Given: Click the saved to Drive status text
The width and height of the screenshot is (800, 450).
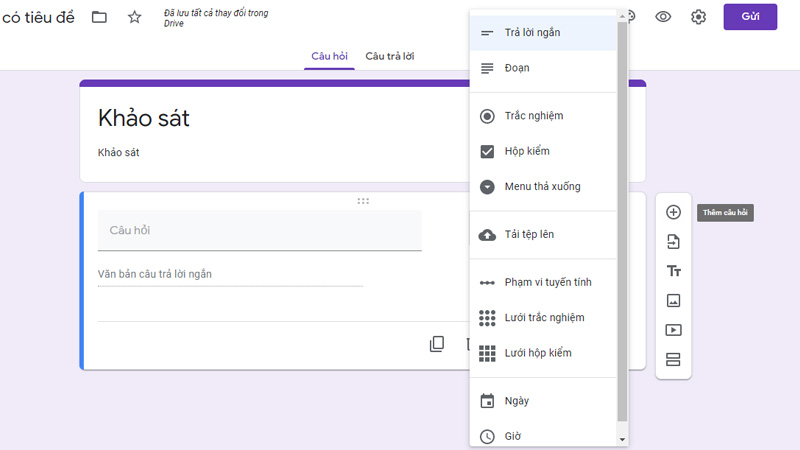Looking at the screenshot, I should (x=216, y=18).
